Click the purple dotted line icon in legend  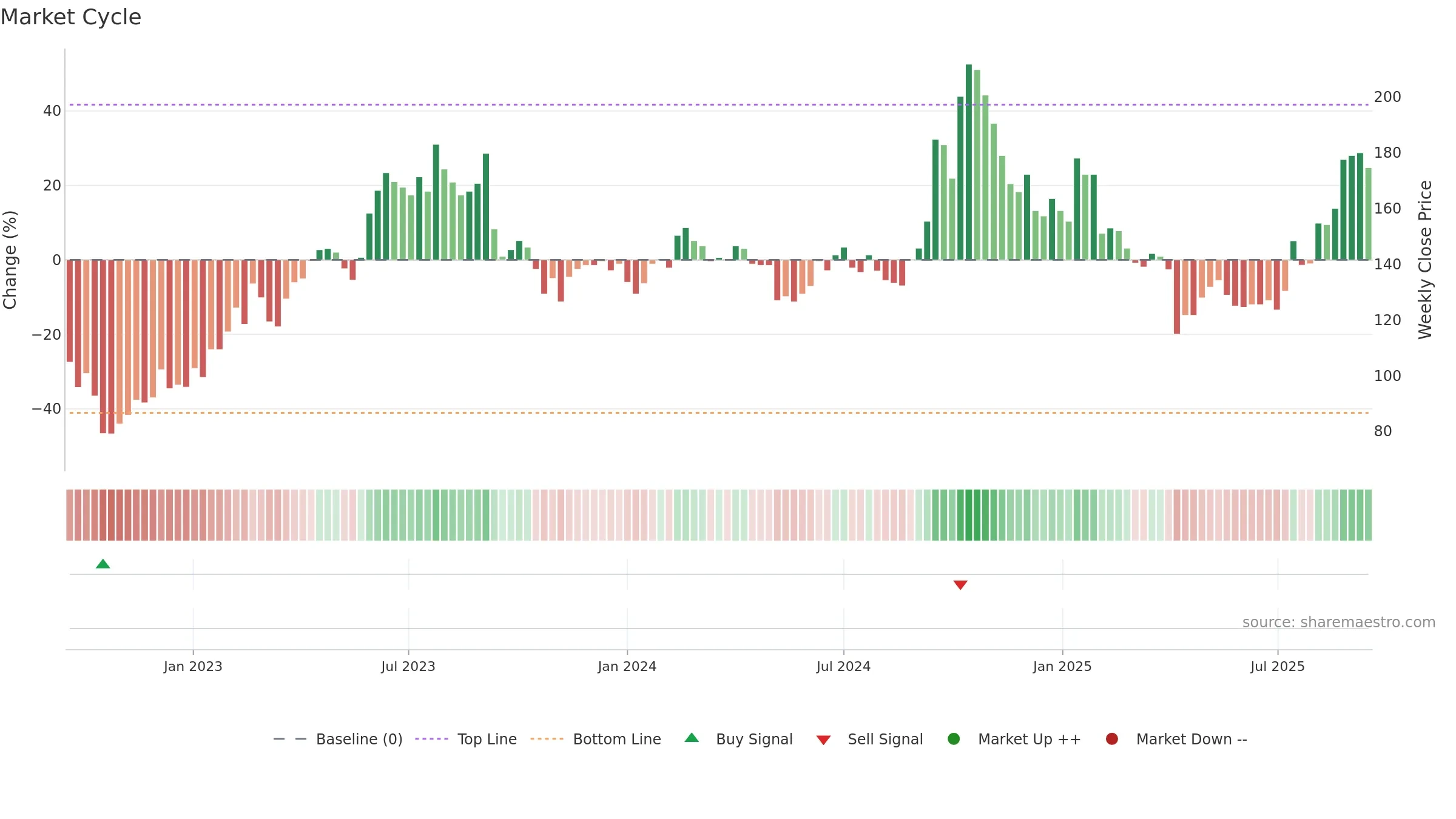coord(431,739)
